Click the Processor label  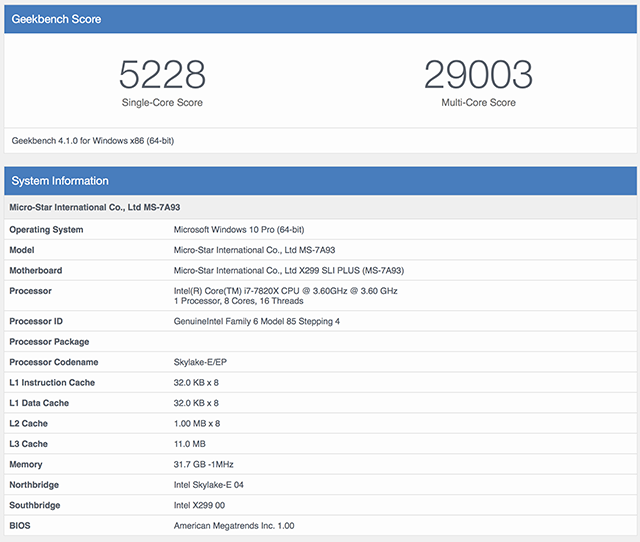pyautogui.click(x=30, y=291)
